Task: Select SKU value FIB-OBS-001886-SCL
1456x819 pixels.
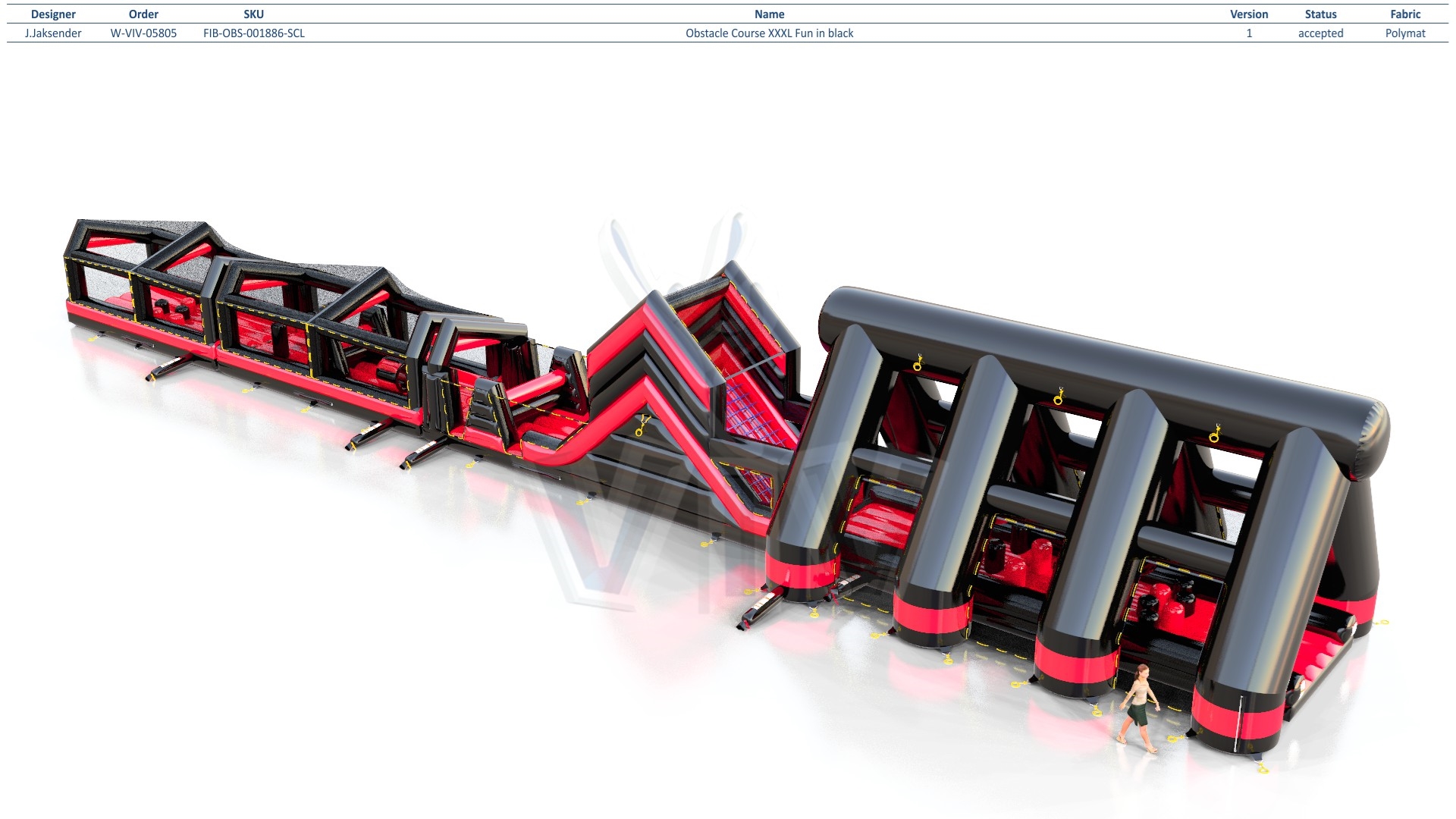Action: (x=254, y=33)
